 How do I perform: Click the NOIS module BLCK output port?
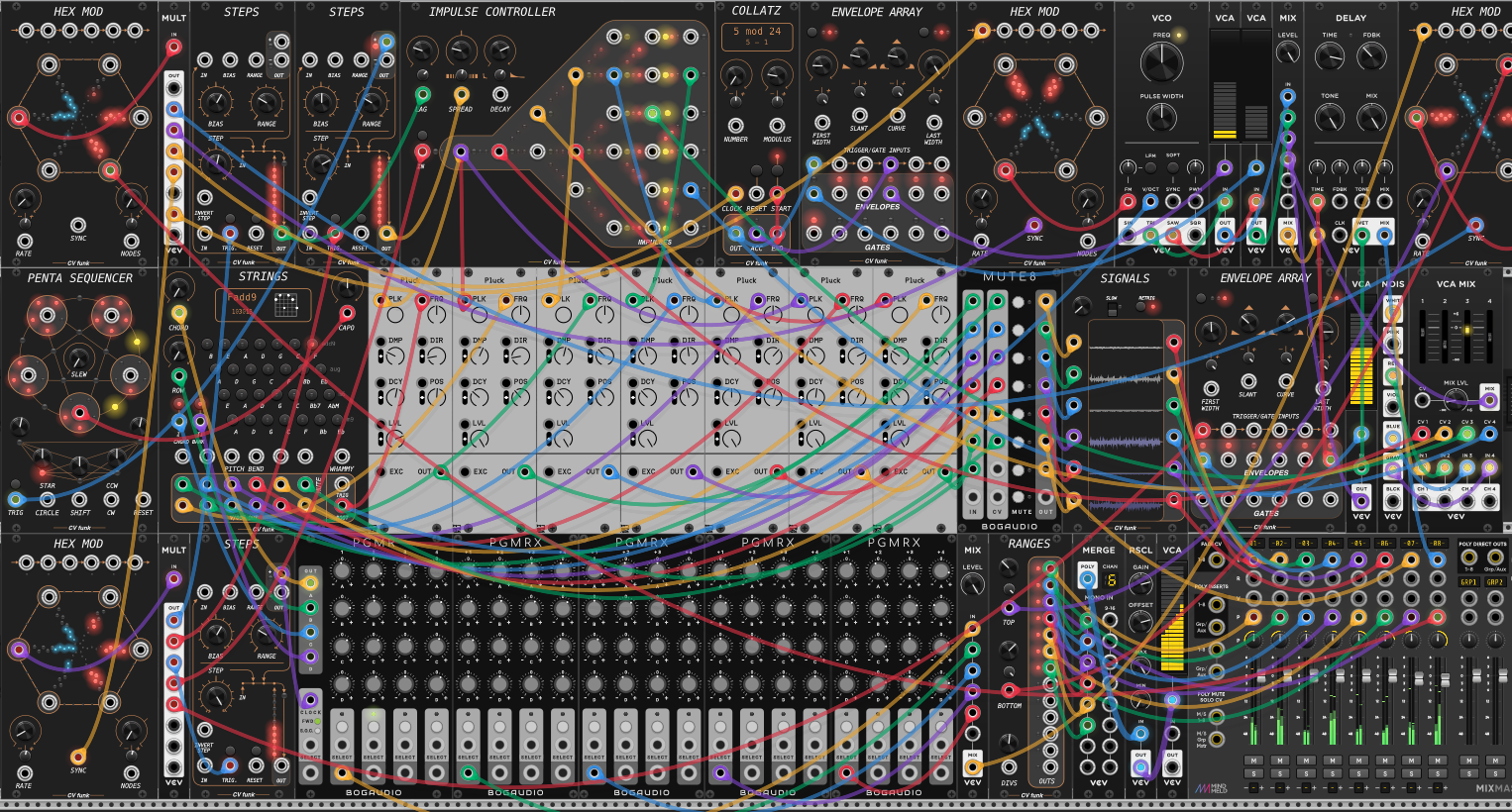click(1392, 501)
